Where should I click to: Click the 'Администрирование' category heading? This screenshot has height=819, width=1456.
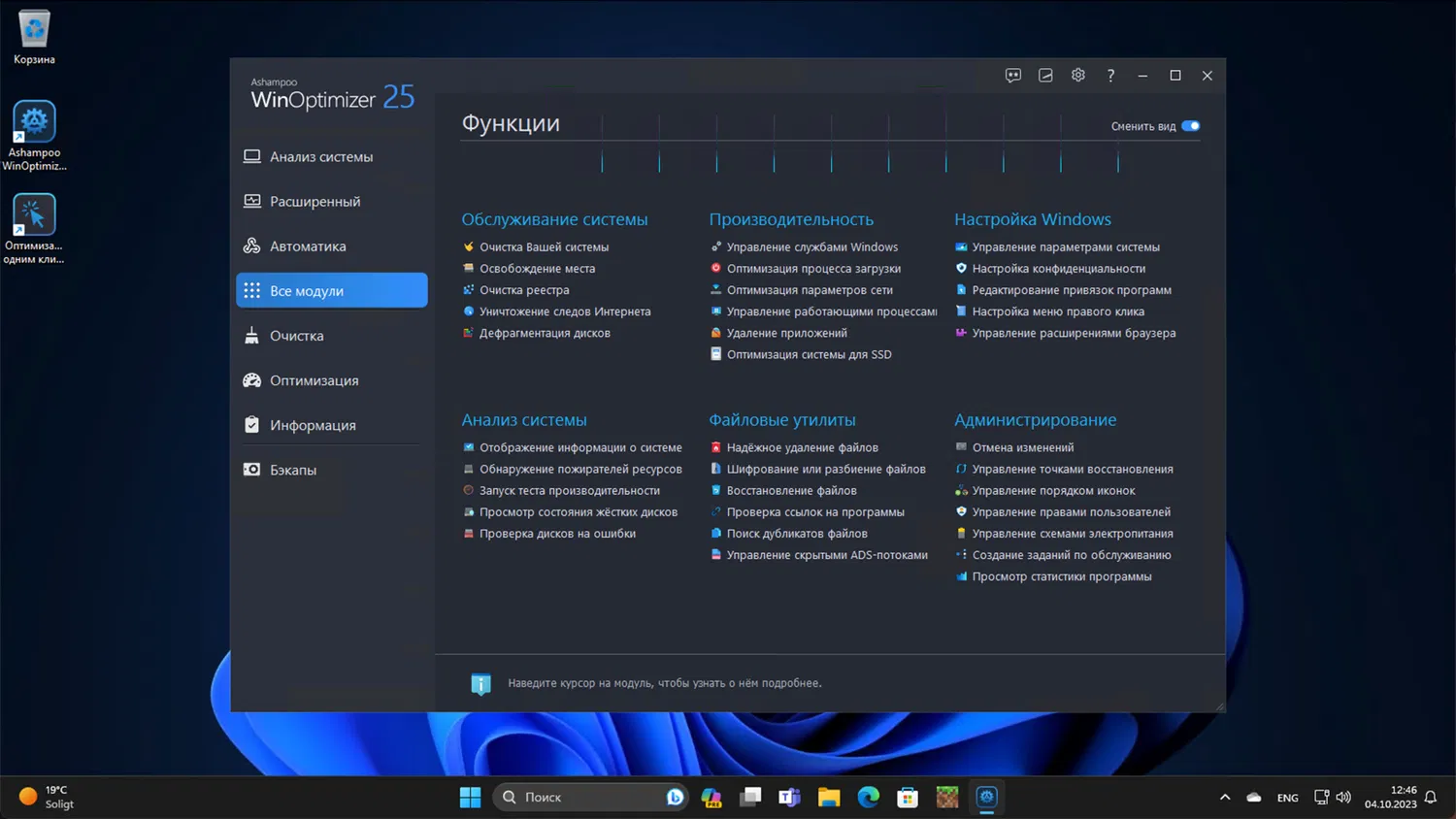point(1036,420)
